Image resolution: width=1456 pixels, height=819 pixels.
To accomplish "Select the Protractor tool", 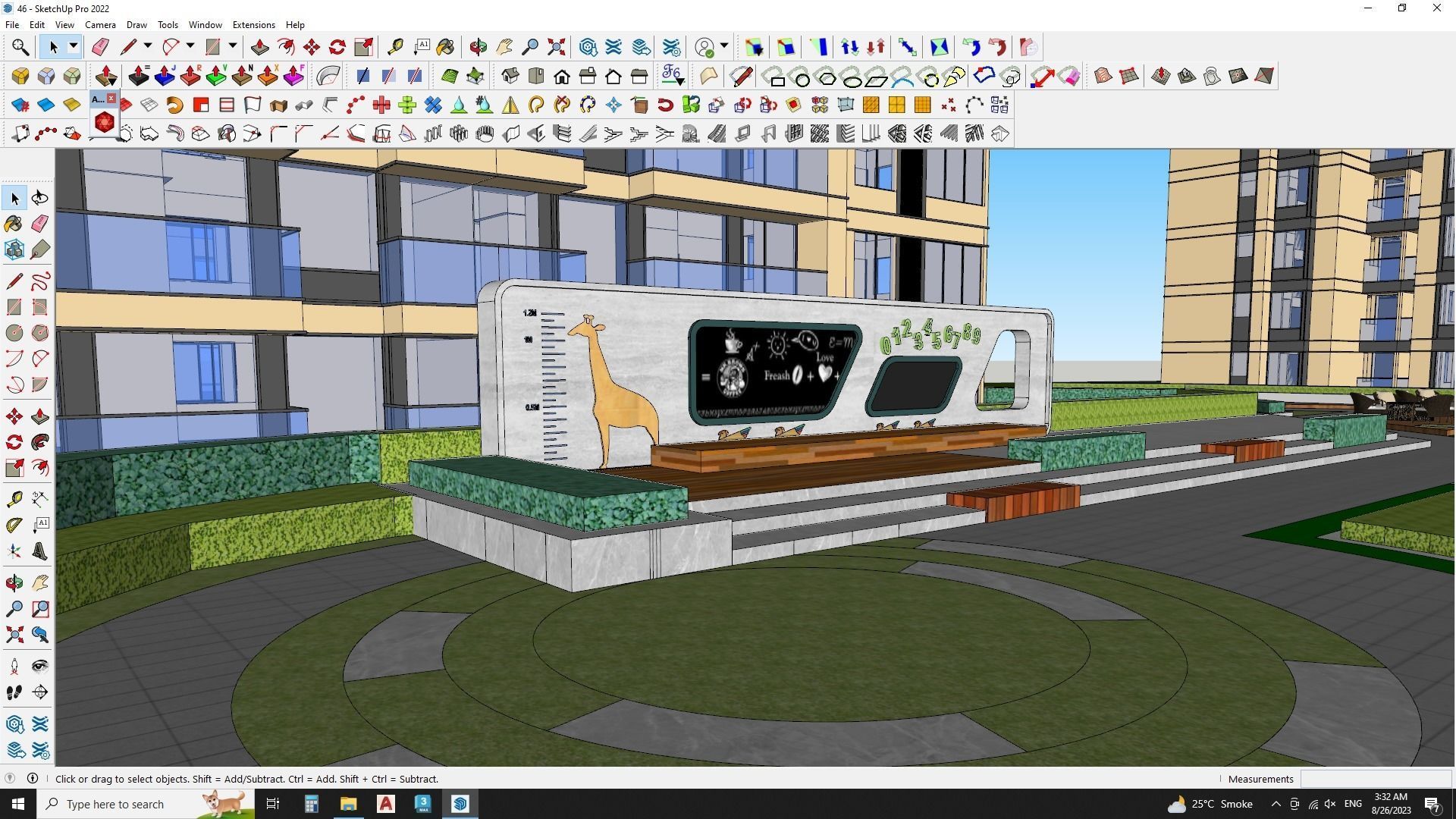I will tap(14, 525).
